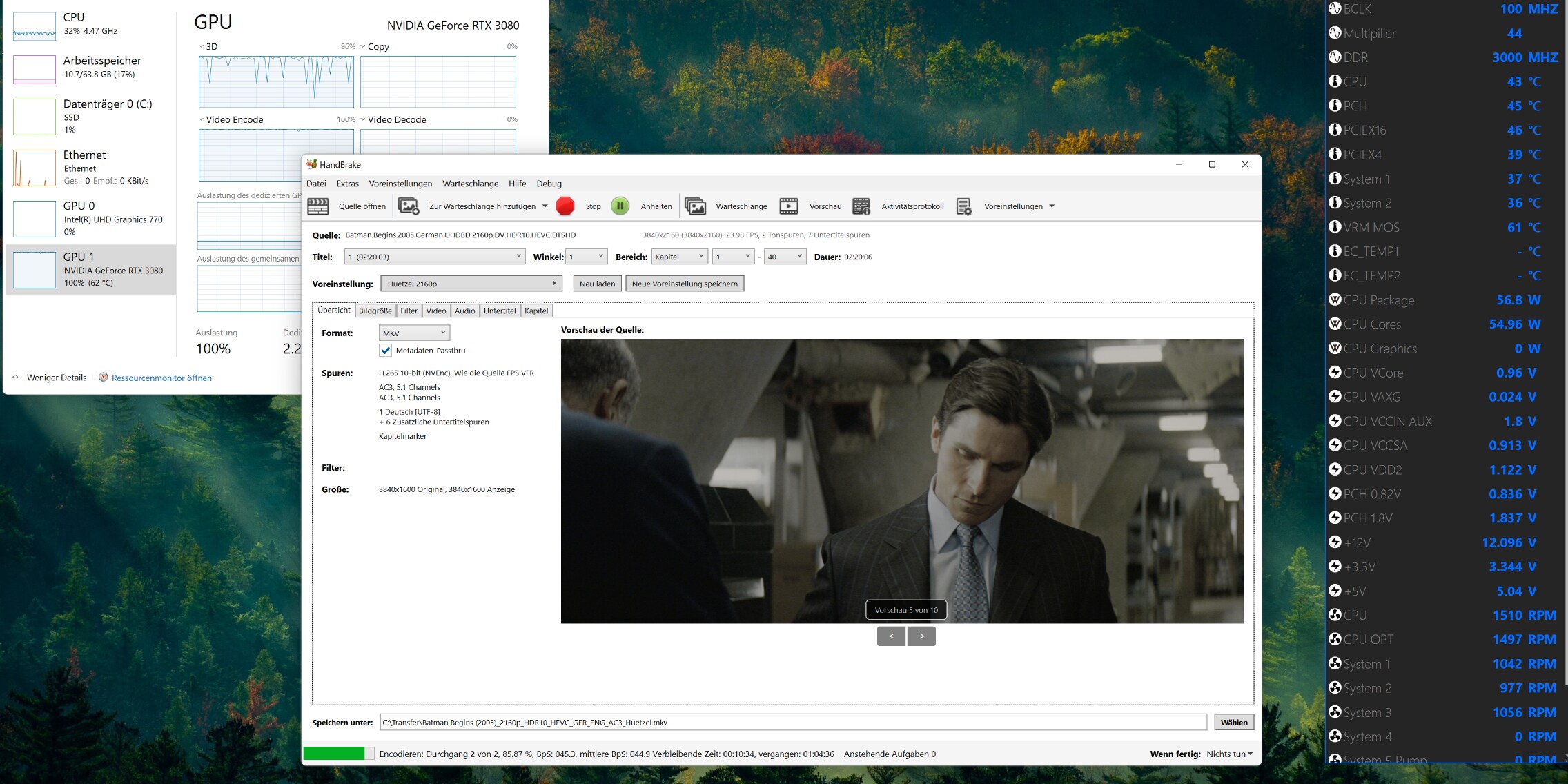Image resolution: width=1568 pixels, height=784 pixels.
Task: Open the Aktivitätsprotokoll log icon
Action: (861, 206)
